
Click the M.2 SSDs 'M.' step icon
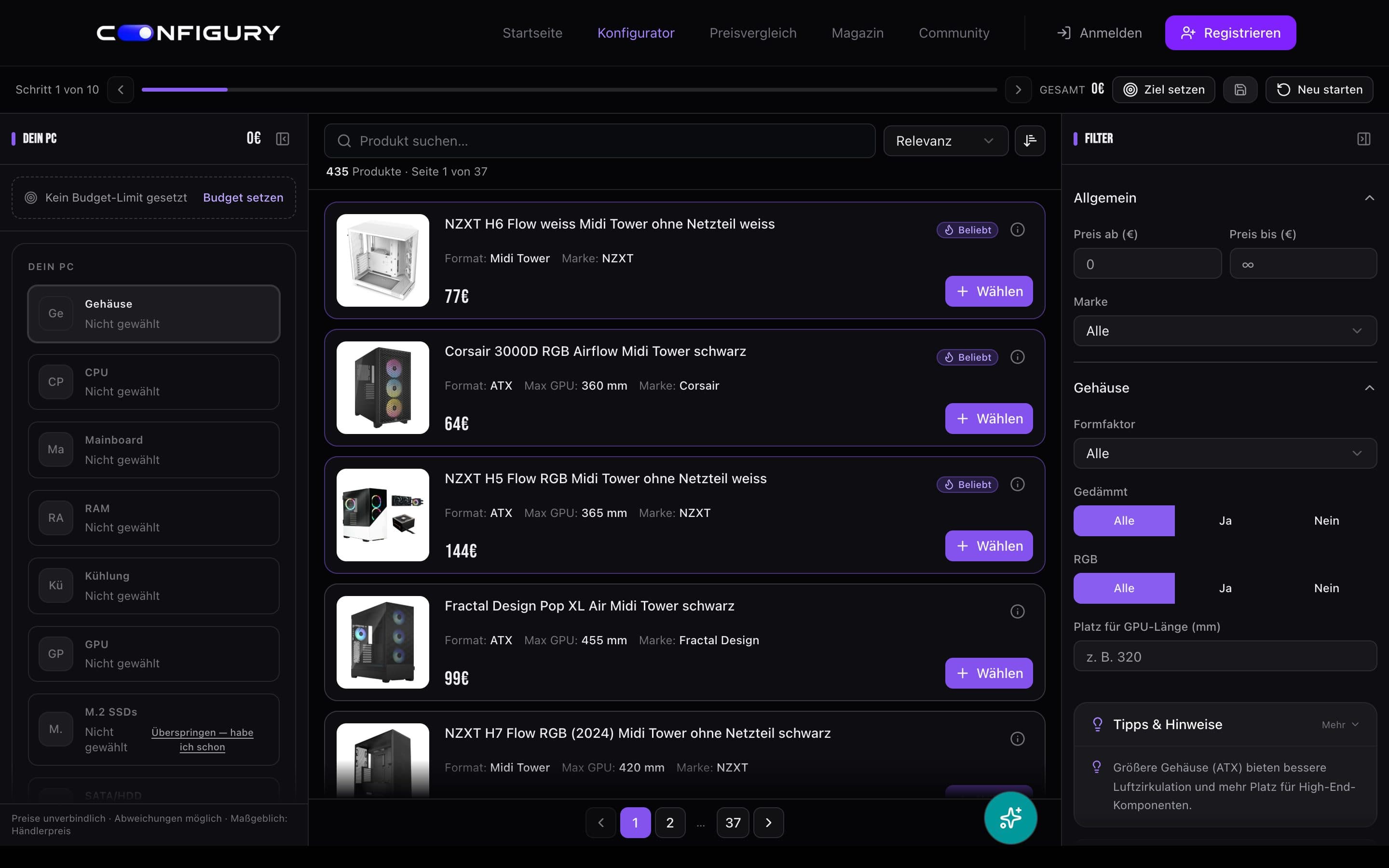[55, 729]
